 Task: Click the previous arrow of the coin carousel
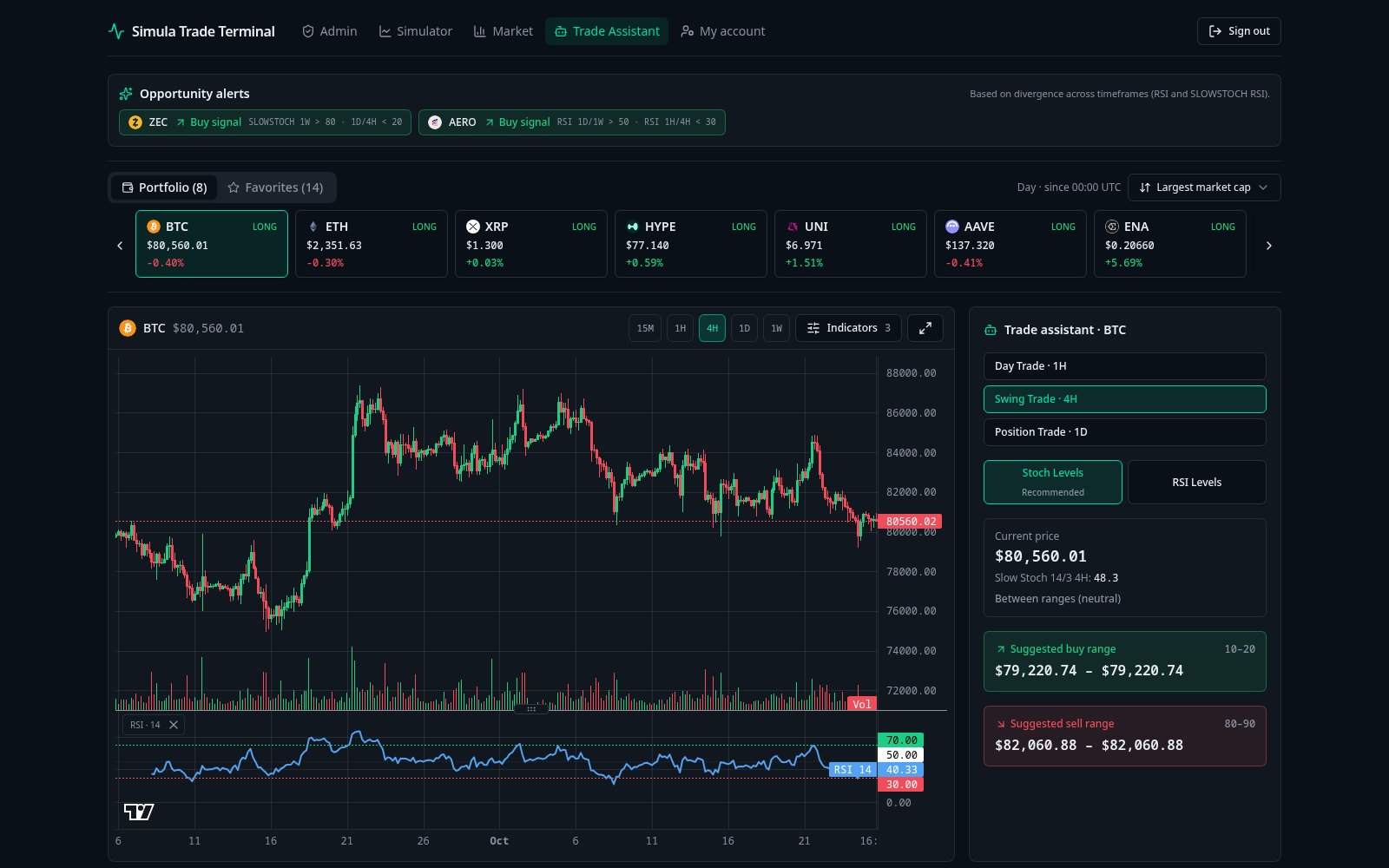coord(120,246)
